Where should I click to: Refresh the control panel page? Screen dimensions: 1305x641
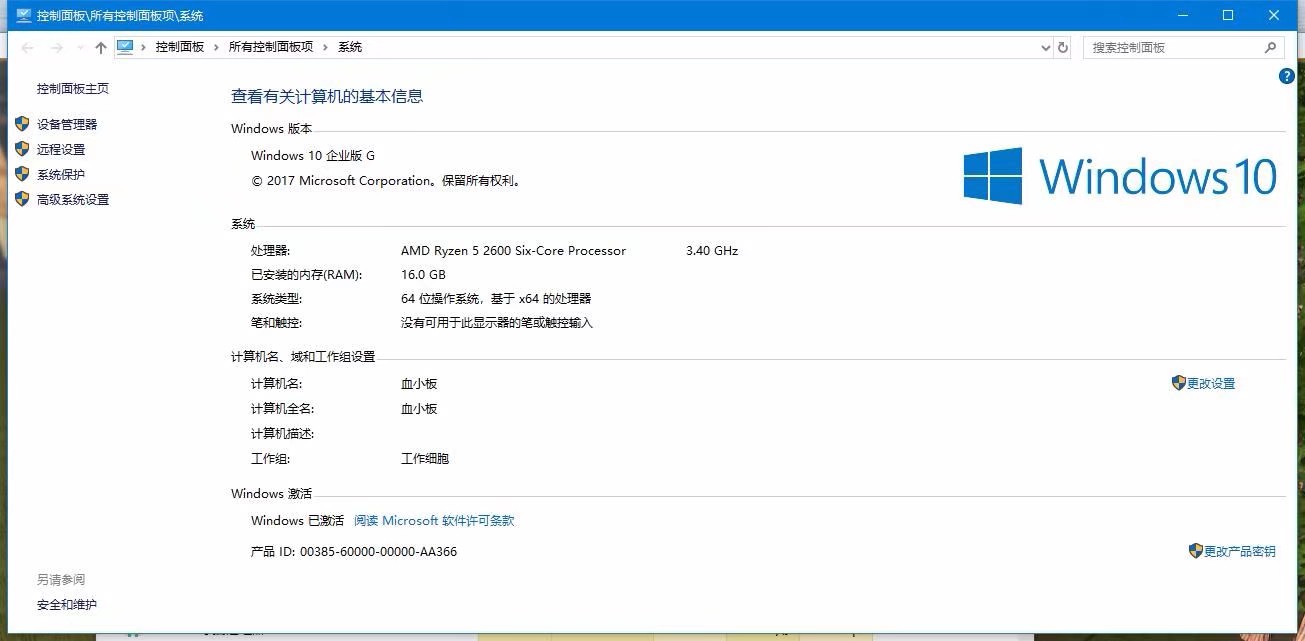[1063, 47]
